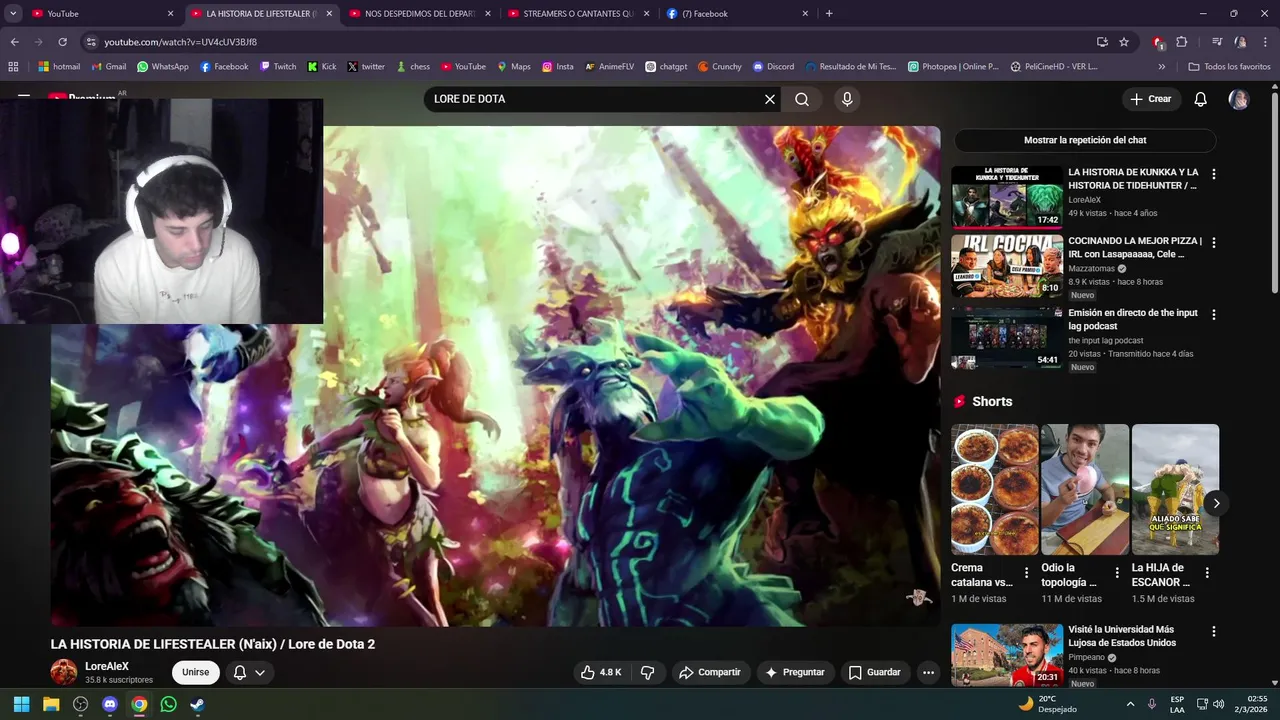The width and height of the screenshot is (1280, 720).
Task: Click Mostrar la repetición del chat
Action: coord(1085,140)
